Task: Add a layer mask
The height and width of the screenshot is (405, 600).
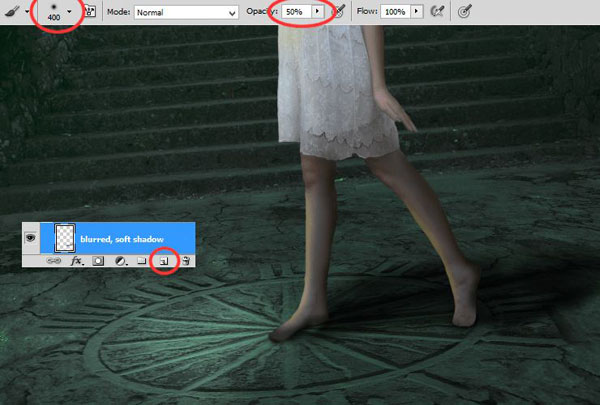Action: 98,261
